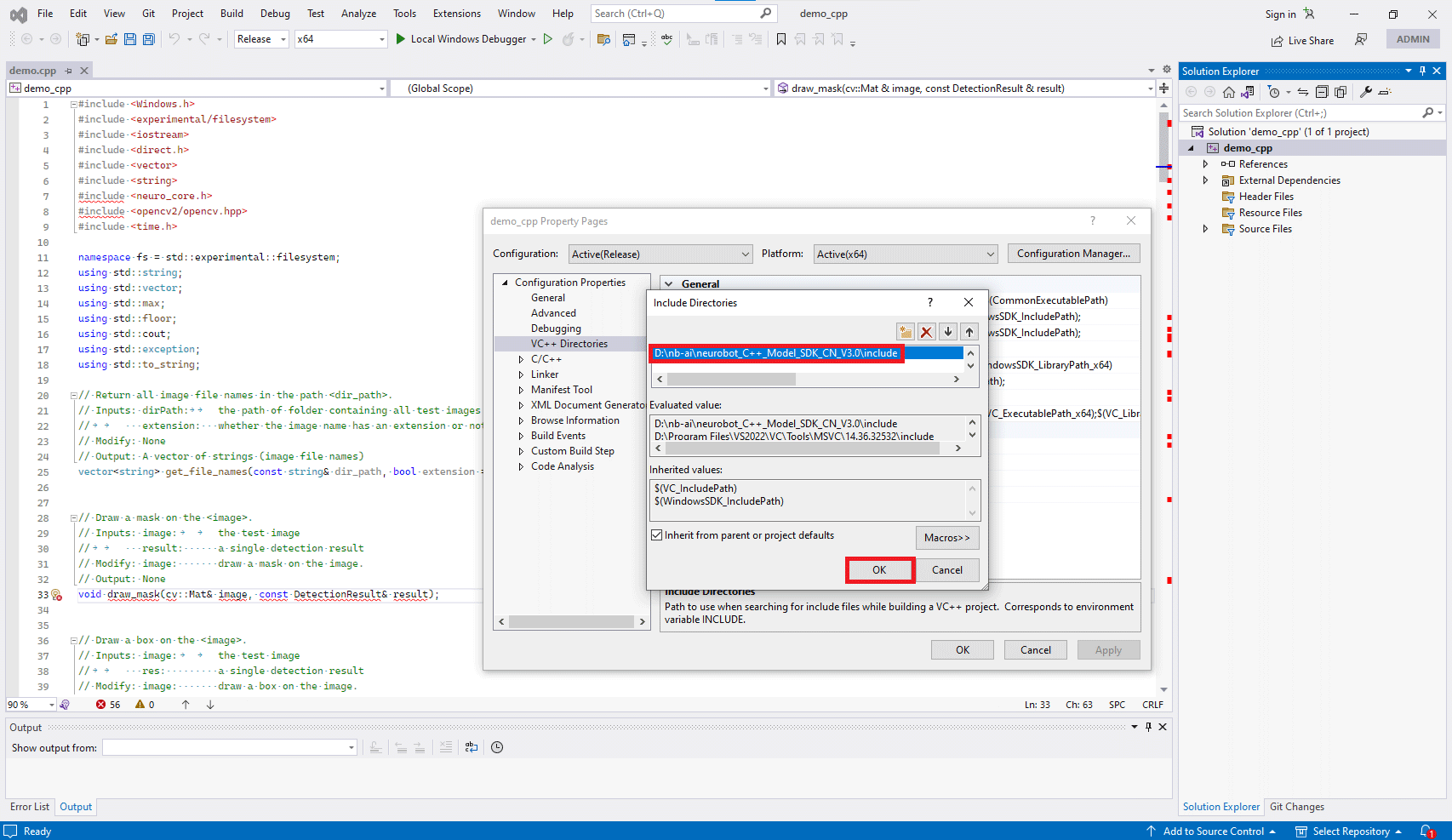Open Configuration Manager button

pos(1074,254)
